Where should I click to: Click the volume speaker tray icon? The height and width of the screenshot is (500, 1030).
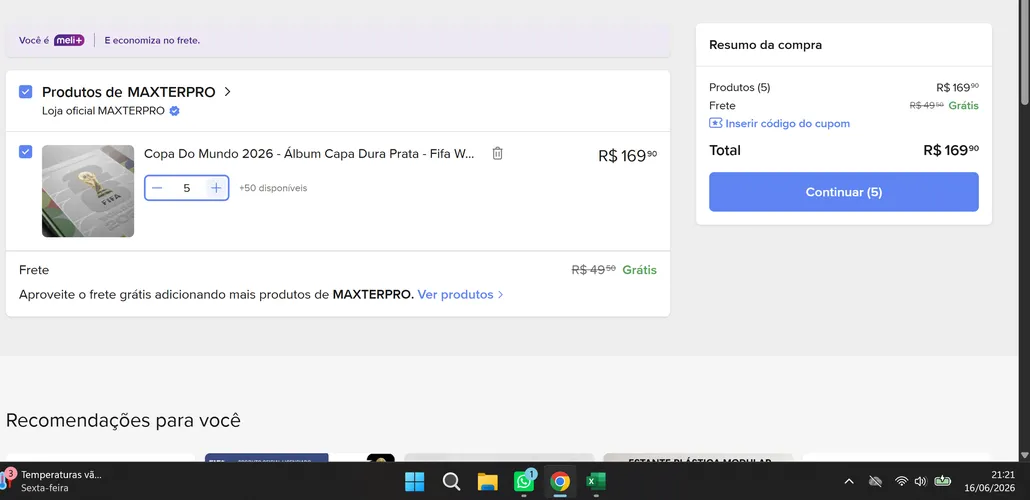click(x=920, y=482)
